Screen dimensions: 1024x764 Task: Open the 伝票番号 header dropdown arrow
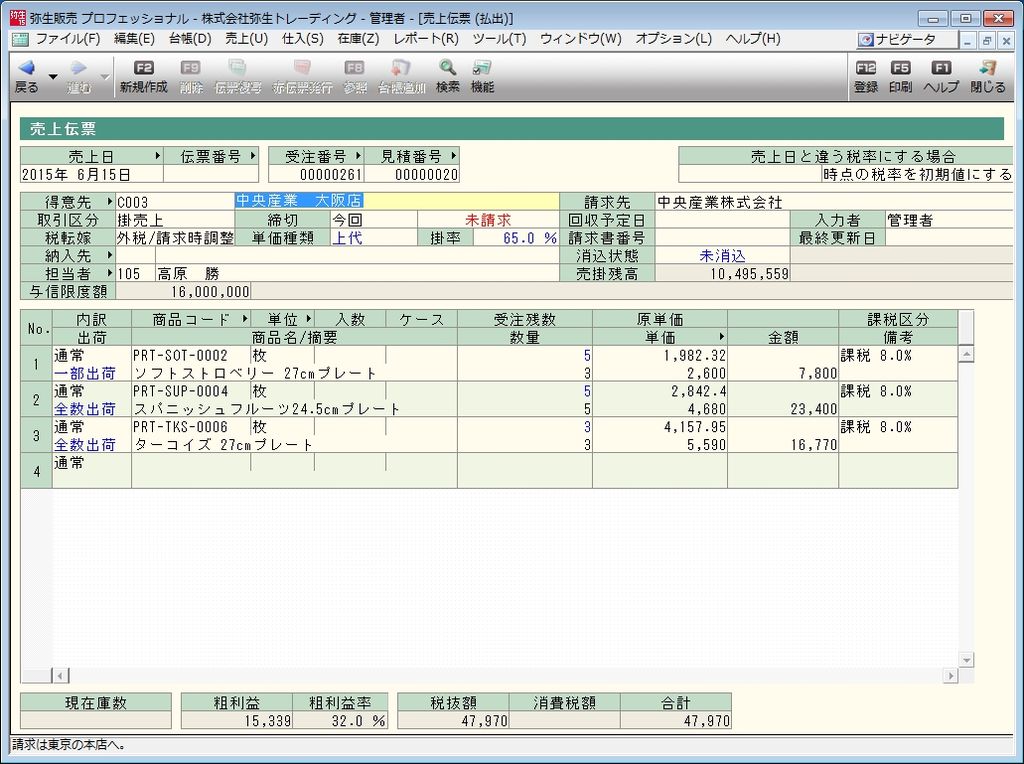(253, 156)
